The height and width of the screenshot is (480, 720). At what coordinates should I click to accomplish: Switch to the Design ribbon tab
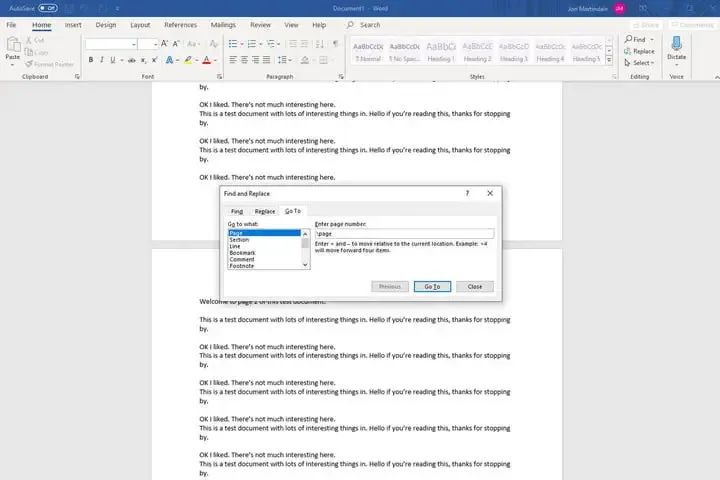click(106, 25)
